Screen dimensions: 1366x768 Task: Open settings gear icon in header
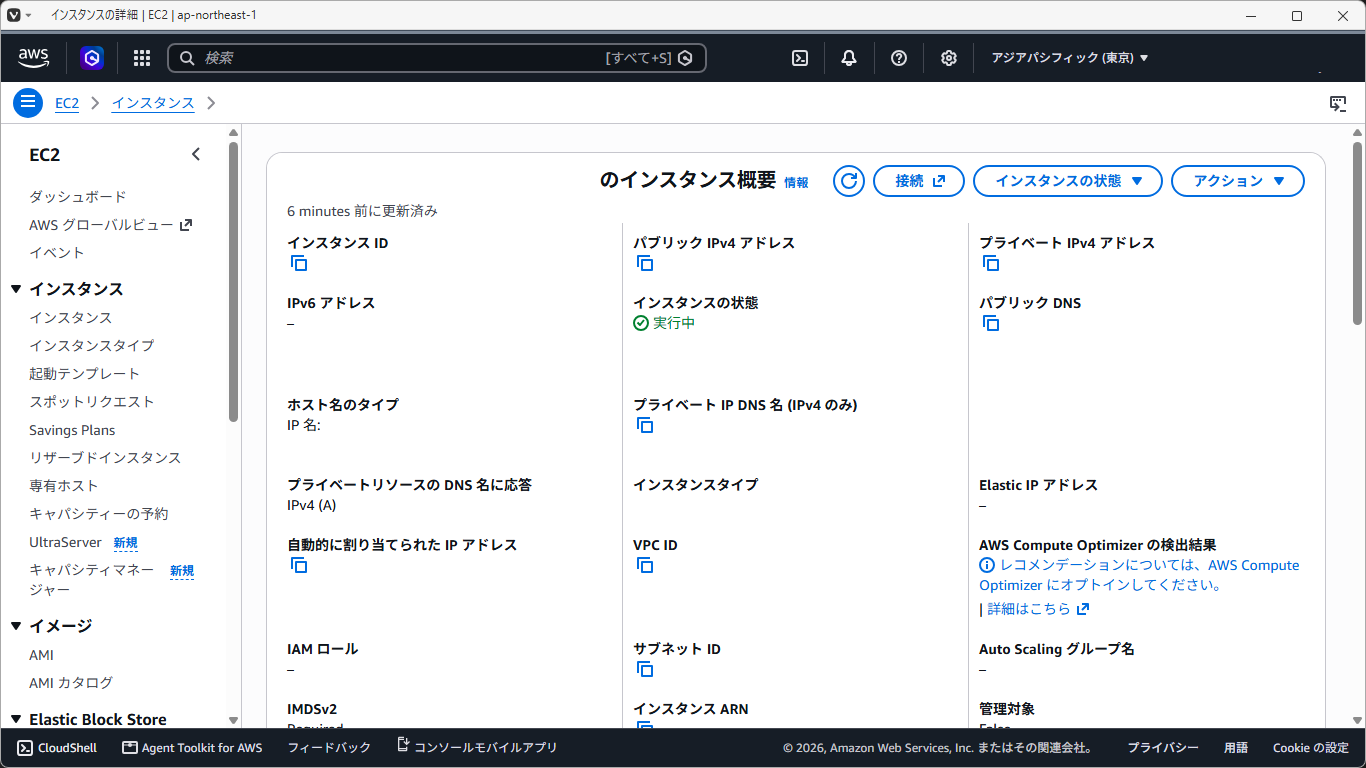click(x=949, y=58)
